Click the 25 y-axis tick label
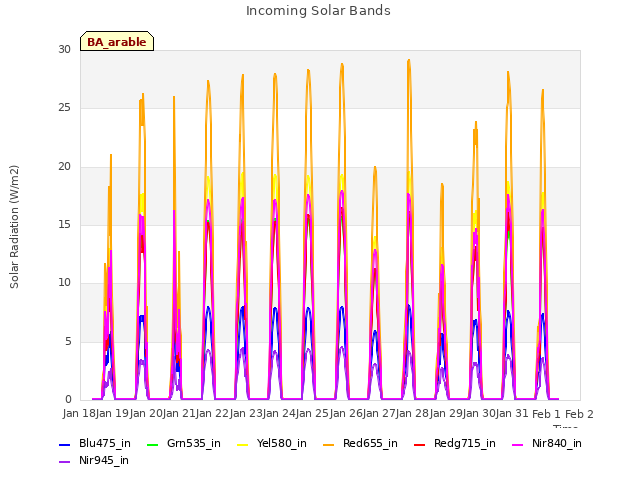The width and height of the screenshot is (640, 480). coord(64,108)
